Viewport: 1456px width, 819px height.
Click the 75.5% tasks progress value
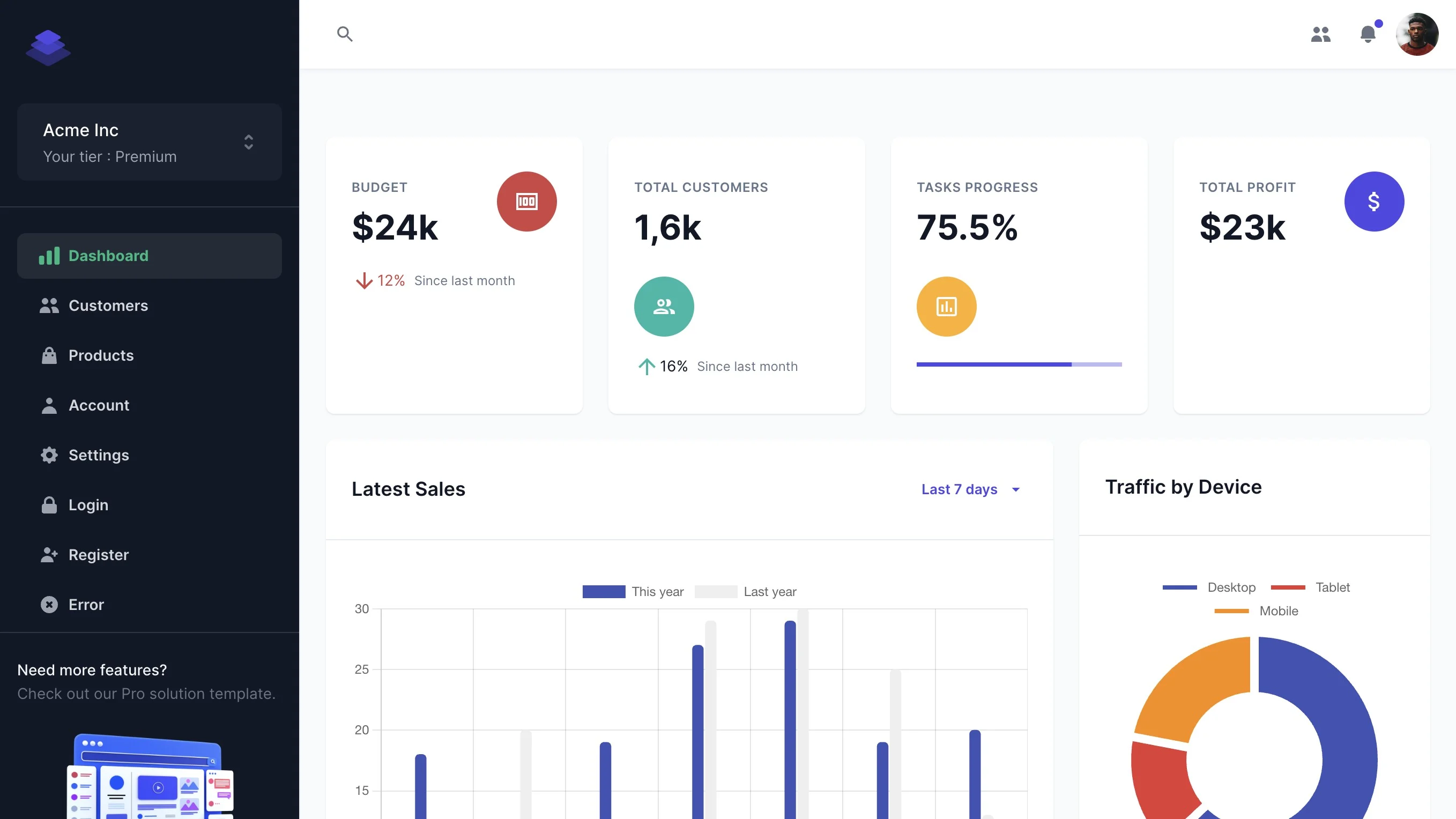pos(967,227)
